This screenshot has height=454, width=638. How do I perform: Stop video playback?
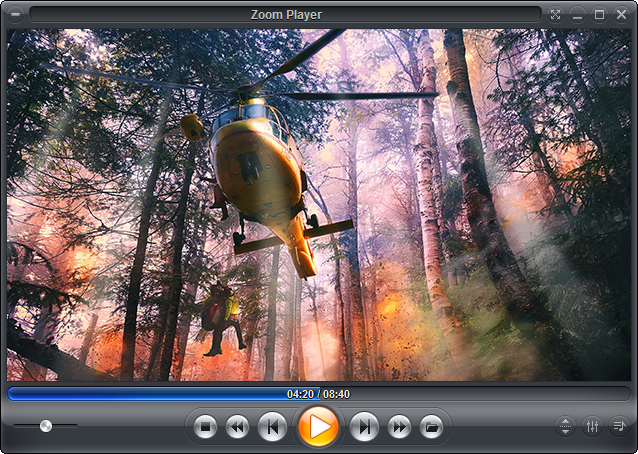[205, 427]
